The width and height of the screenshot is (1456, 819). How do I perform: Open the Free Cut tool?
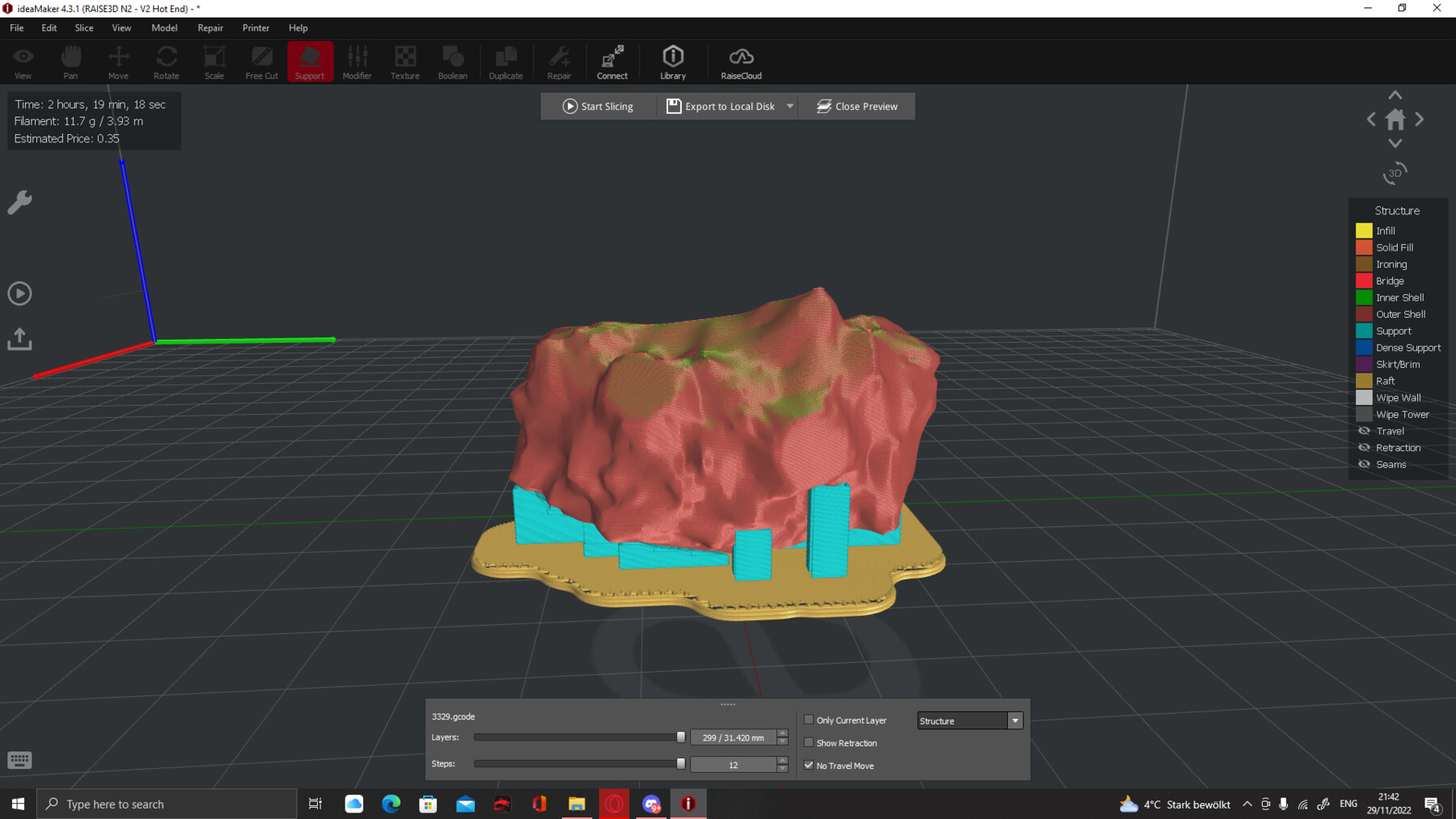pos(261,61)
